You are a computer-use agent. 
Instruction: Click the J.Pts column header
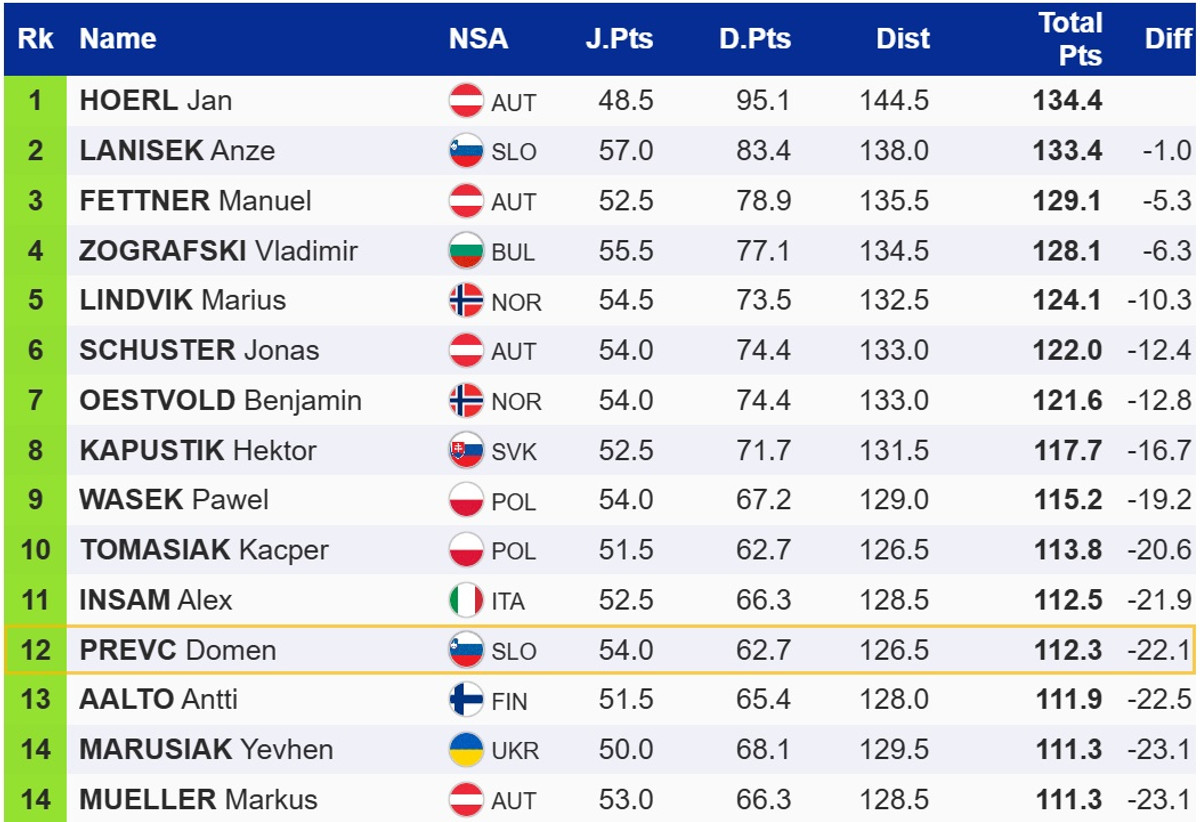(619, 39)
